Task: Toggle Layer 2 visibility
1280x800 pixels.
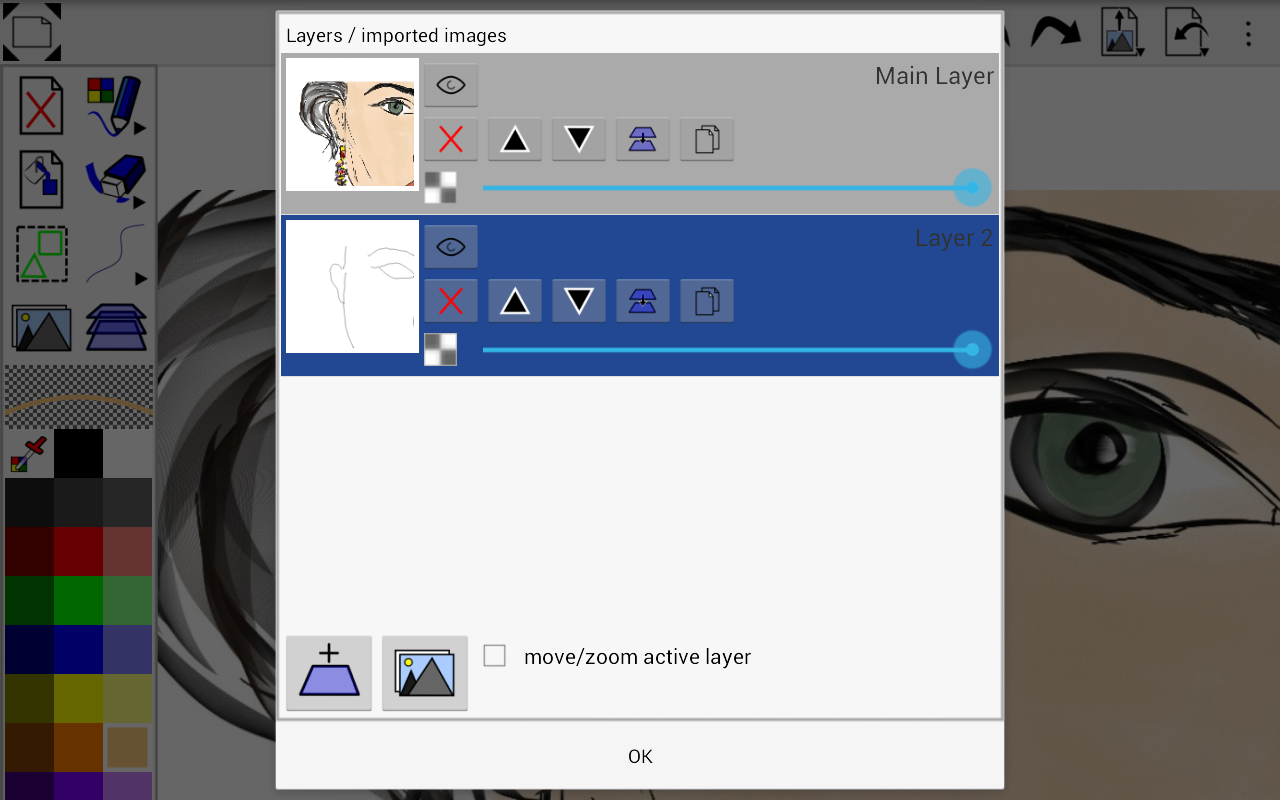Action: coord(450,245)
